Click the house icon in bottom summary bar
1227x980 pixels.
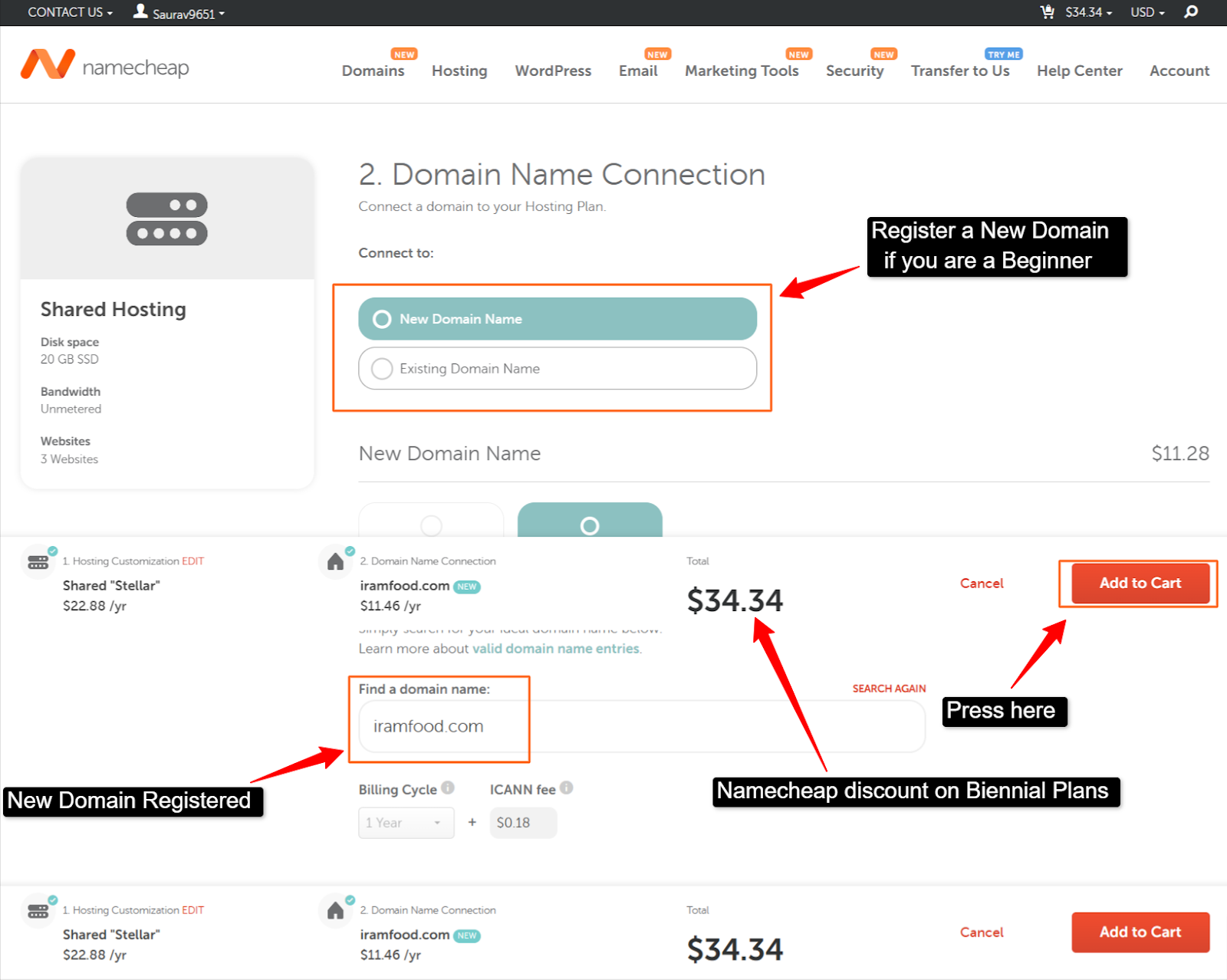335,911
